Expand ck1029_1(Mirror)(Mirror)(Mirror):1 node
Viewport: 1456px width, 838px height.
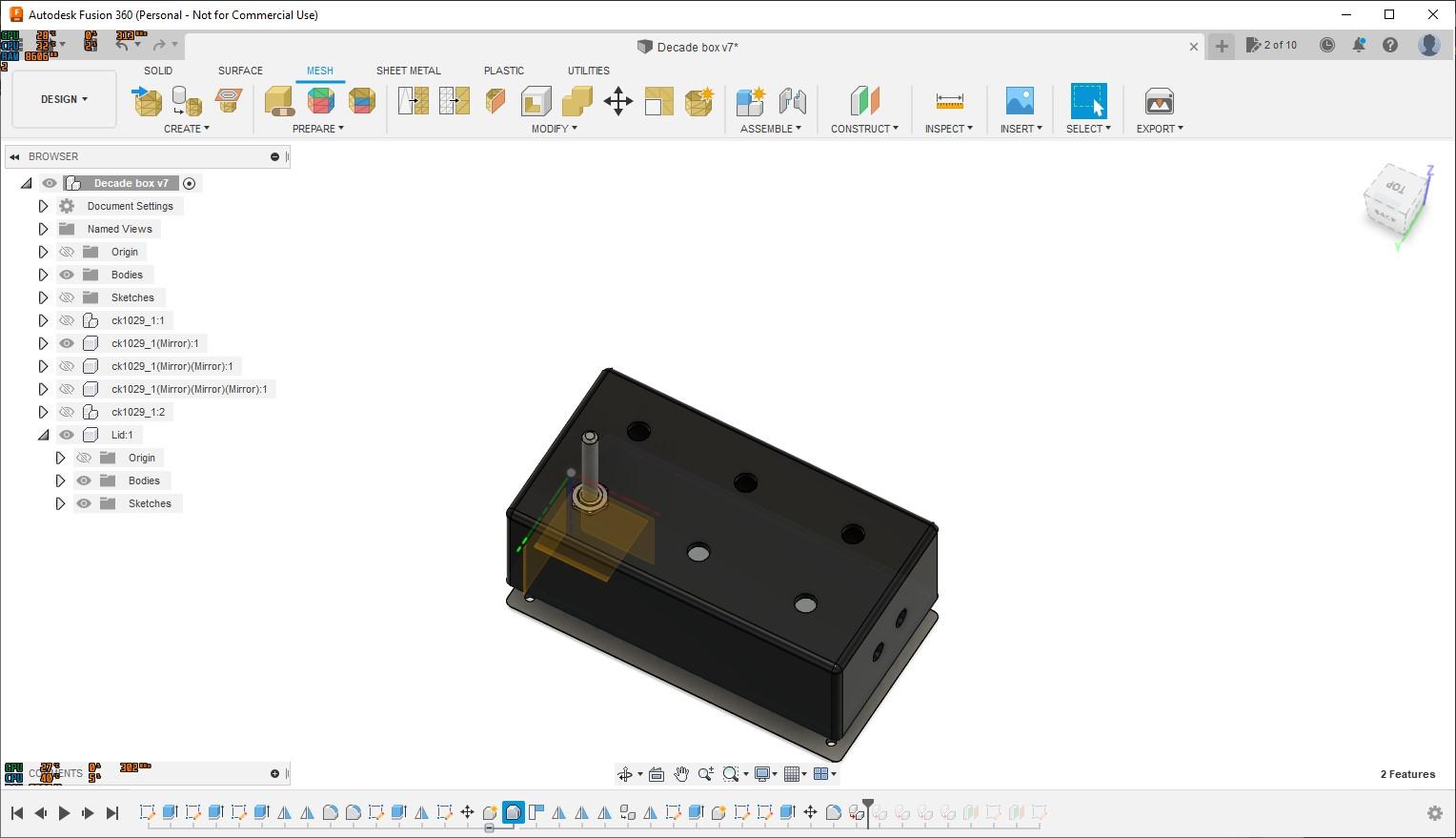pos(43,389)
